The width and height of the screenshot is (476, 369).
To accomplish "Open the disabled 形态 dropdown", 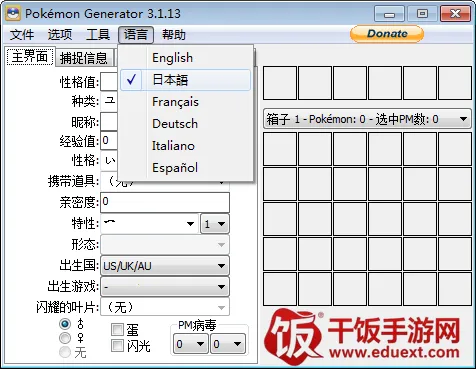I will coord(165,245).
